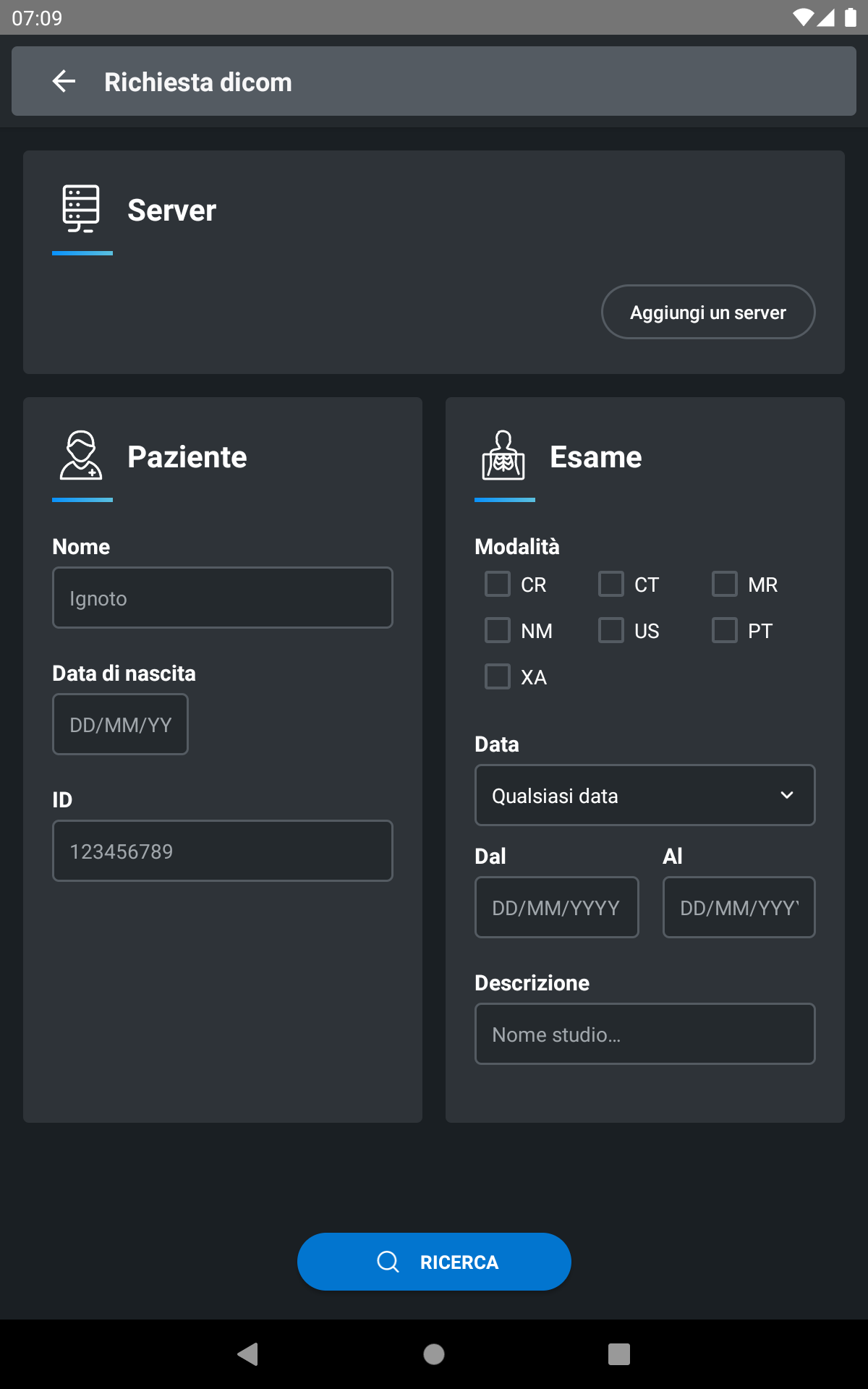Focus the Al date field
The image size is (868, 1389).
tap(739, 907)
